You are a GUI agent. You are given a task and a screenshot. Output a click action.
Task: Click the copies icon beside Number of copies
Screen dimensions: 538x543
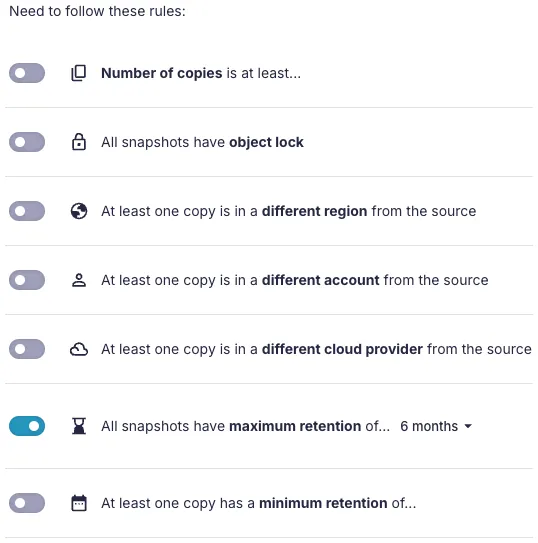pos(79,73)
